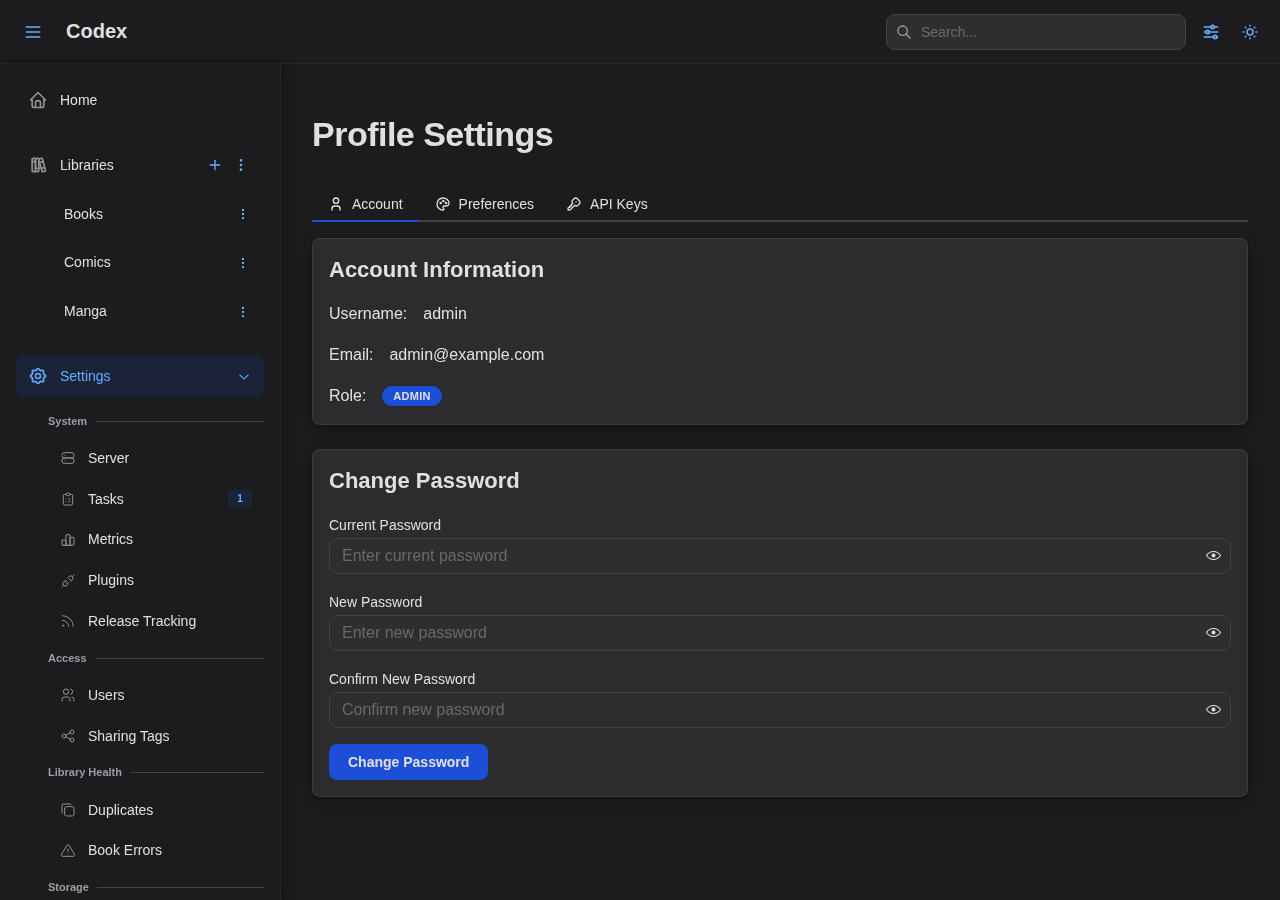Click the Codex app title
The image size is (1280, 900).
point(96,31)
